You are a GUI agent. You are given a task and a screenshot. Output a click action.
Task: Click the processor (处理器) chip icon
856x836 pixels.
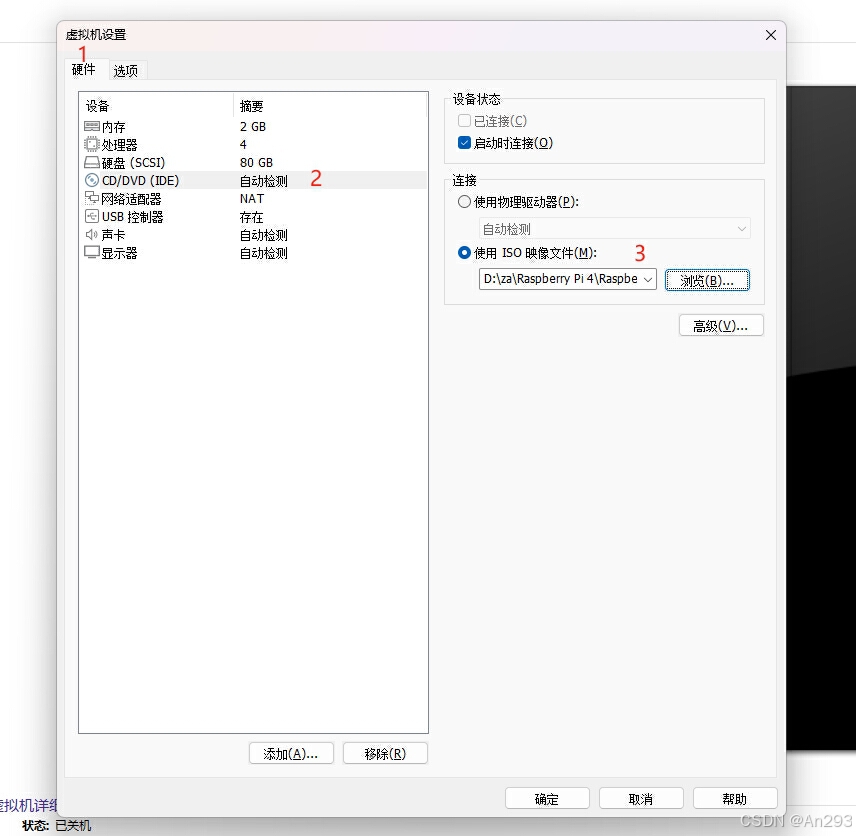coord(91,145)
